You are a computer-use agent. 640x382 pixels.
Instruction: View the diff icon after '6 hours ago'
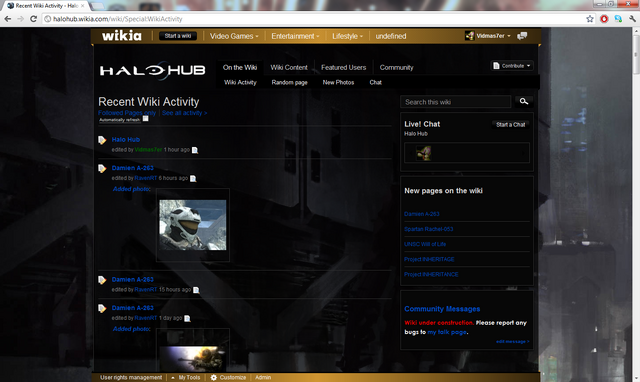(x=193, y=178)
